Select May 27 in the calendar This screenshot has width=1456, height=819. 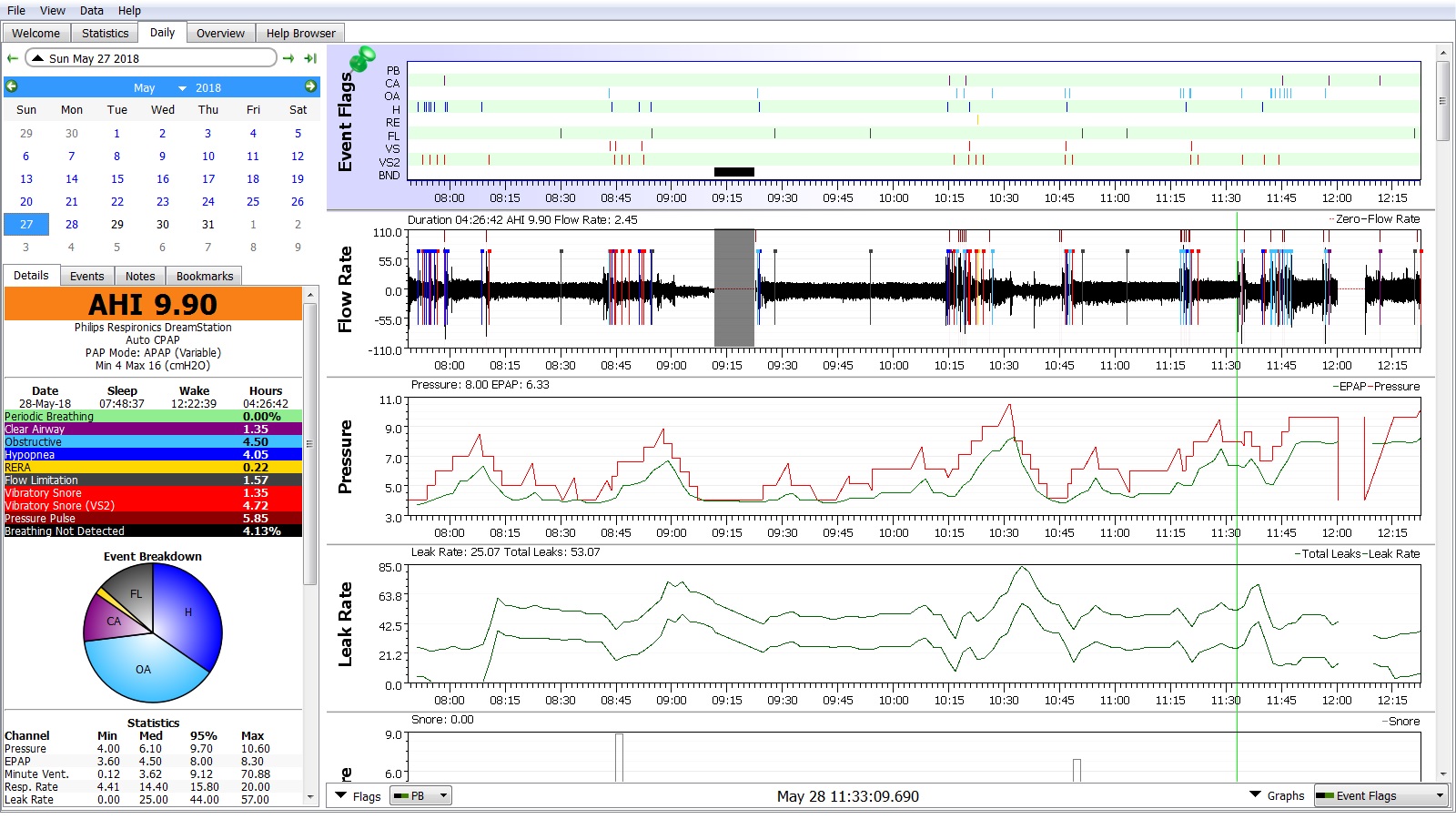pyautogui.click(x=26, y=224)
